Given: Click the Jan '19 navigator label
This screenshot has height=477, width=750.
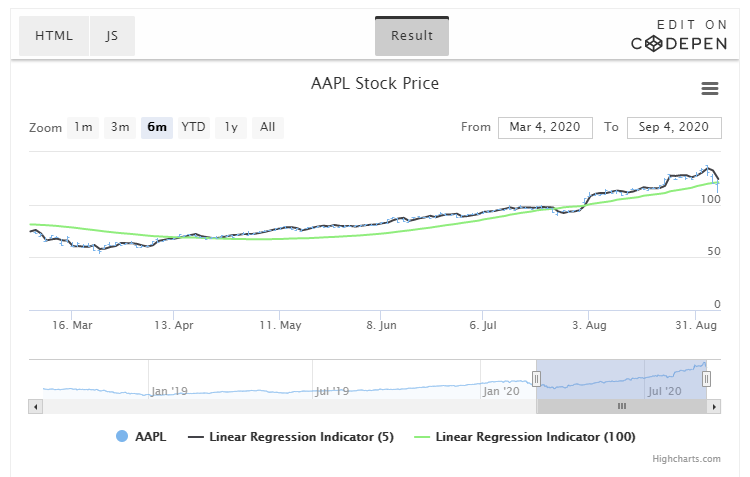Looking at the screenshot, I should click(169, 391).
